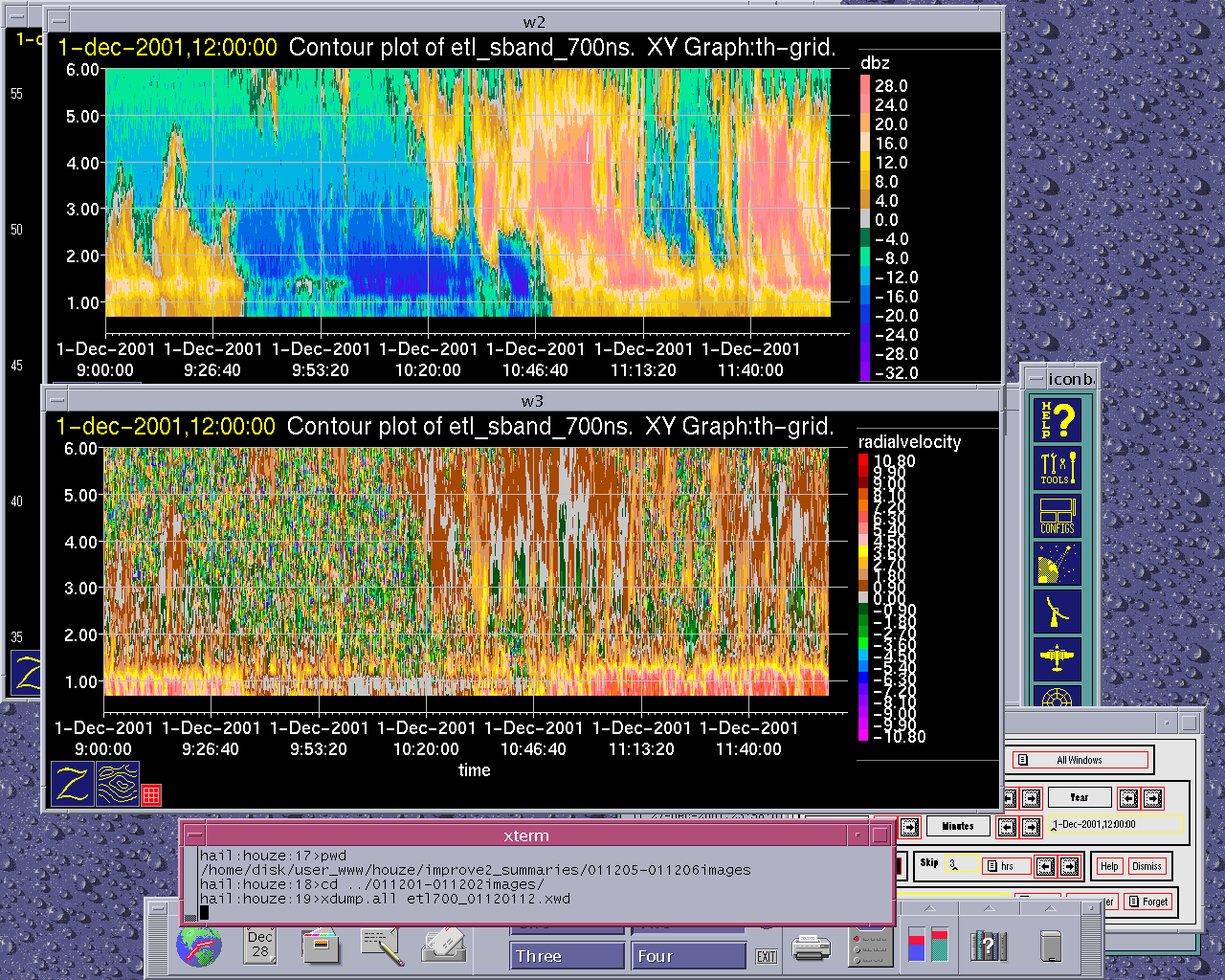
Task: Click the red grid icon in w3 window
Action: point(151,794)
